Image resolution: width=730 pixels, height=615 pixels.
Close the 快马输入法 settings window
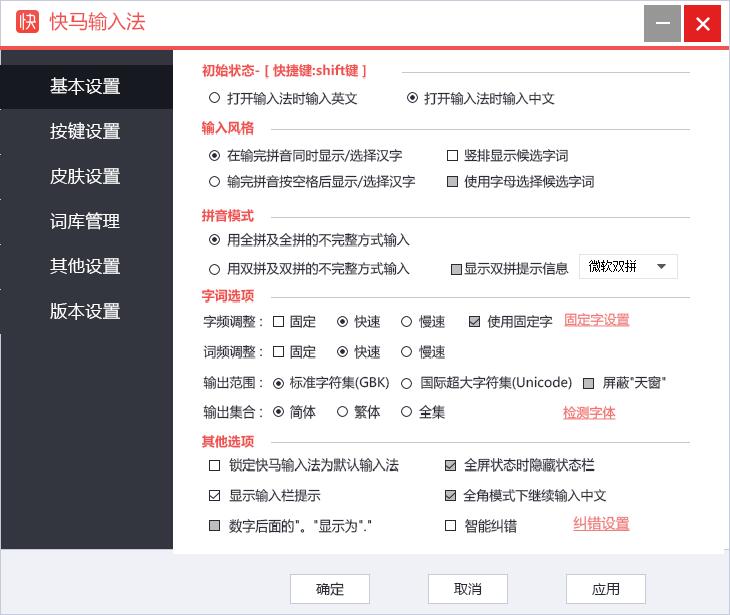click(x=703, y=24)
